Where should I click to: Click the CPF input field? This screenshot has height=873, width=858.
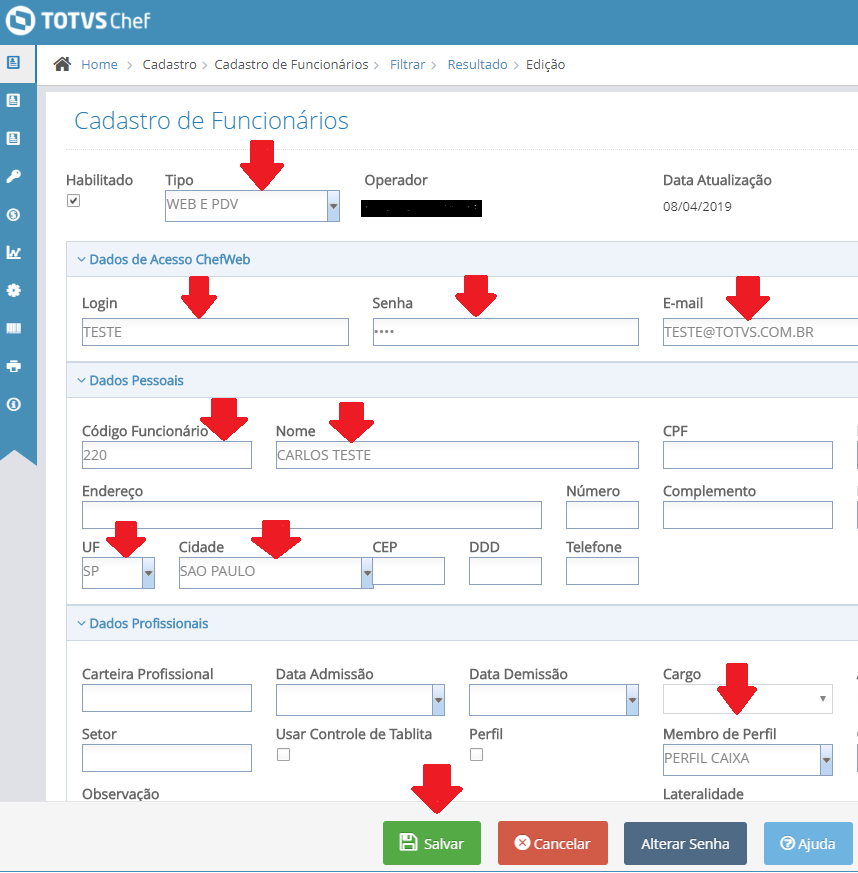point(748,455)
